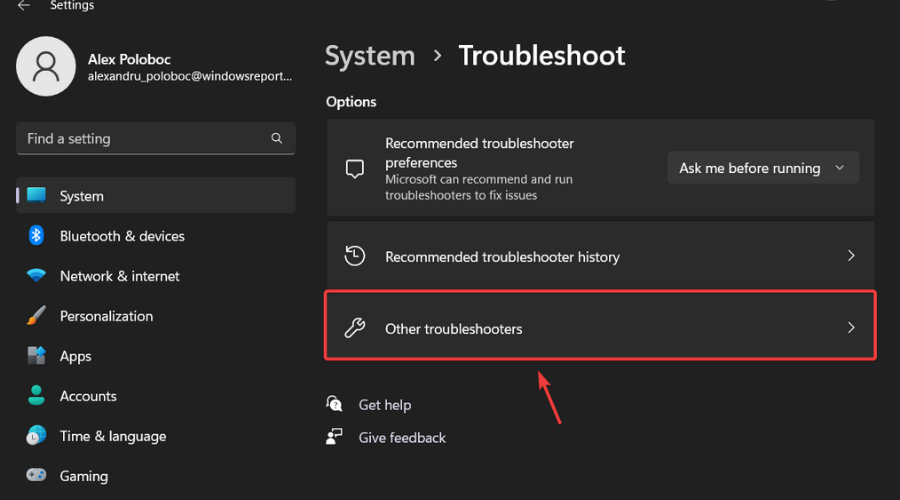Click the Personalization paintbrush icon
This screenshot has width=900, height=500.
[x=37, y=316]
